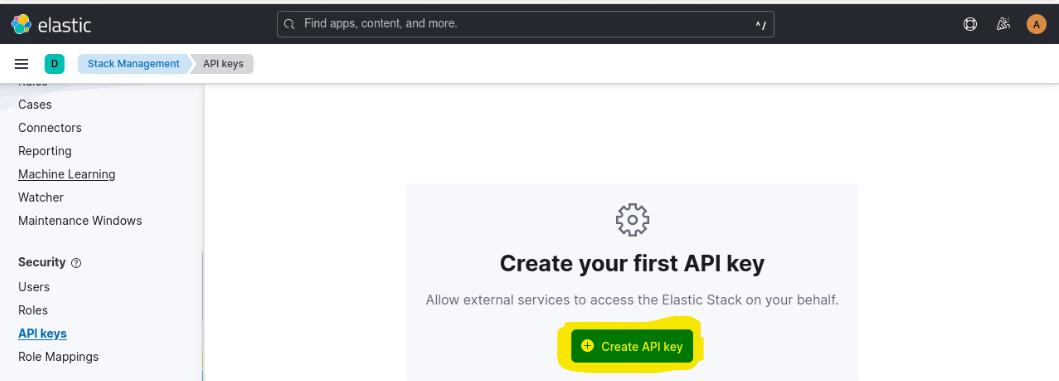Open Roles under Security
The image size is (1059, 381).
(33, 310)
